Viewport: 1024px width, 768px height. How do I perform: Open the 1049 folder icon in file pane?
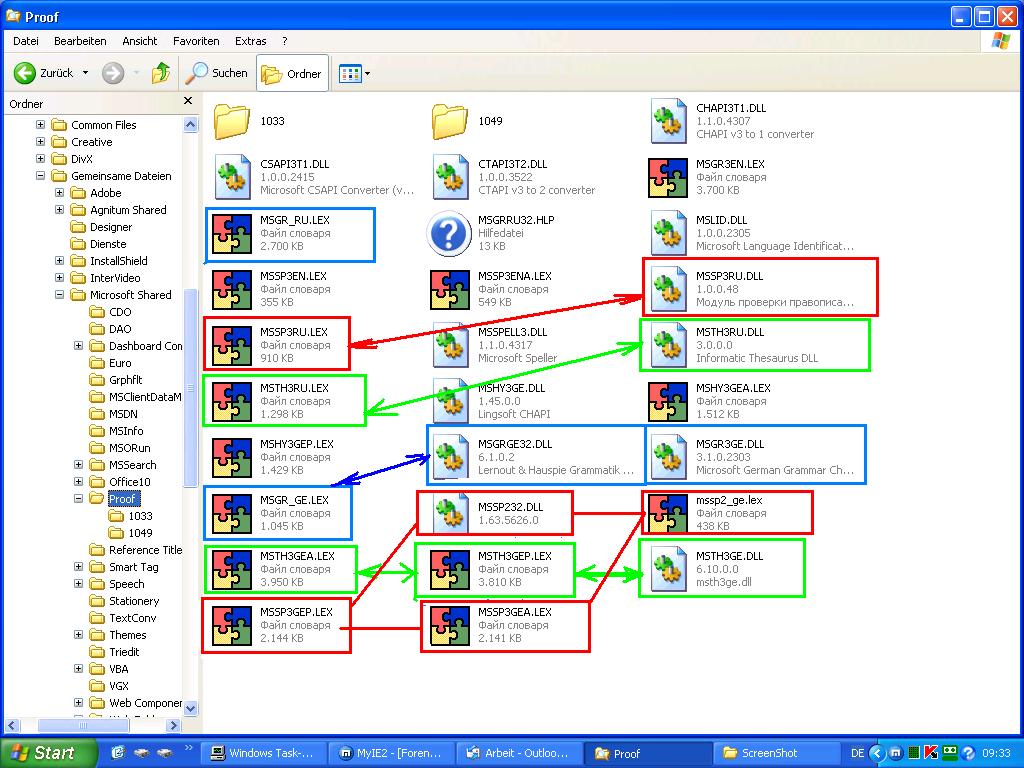click(x=449, y=121)
